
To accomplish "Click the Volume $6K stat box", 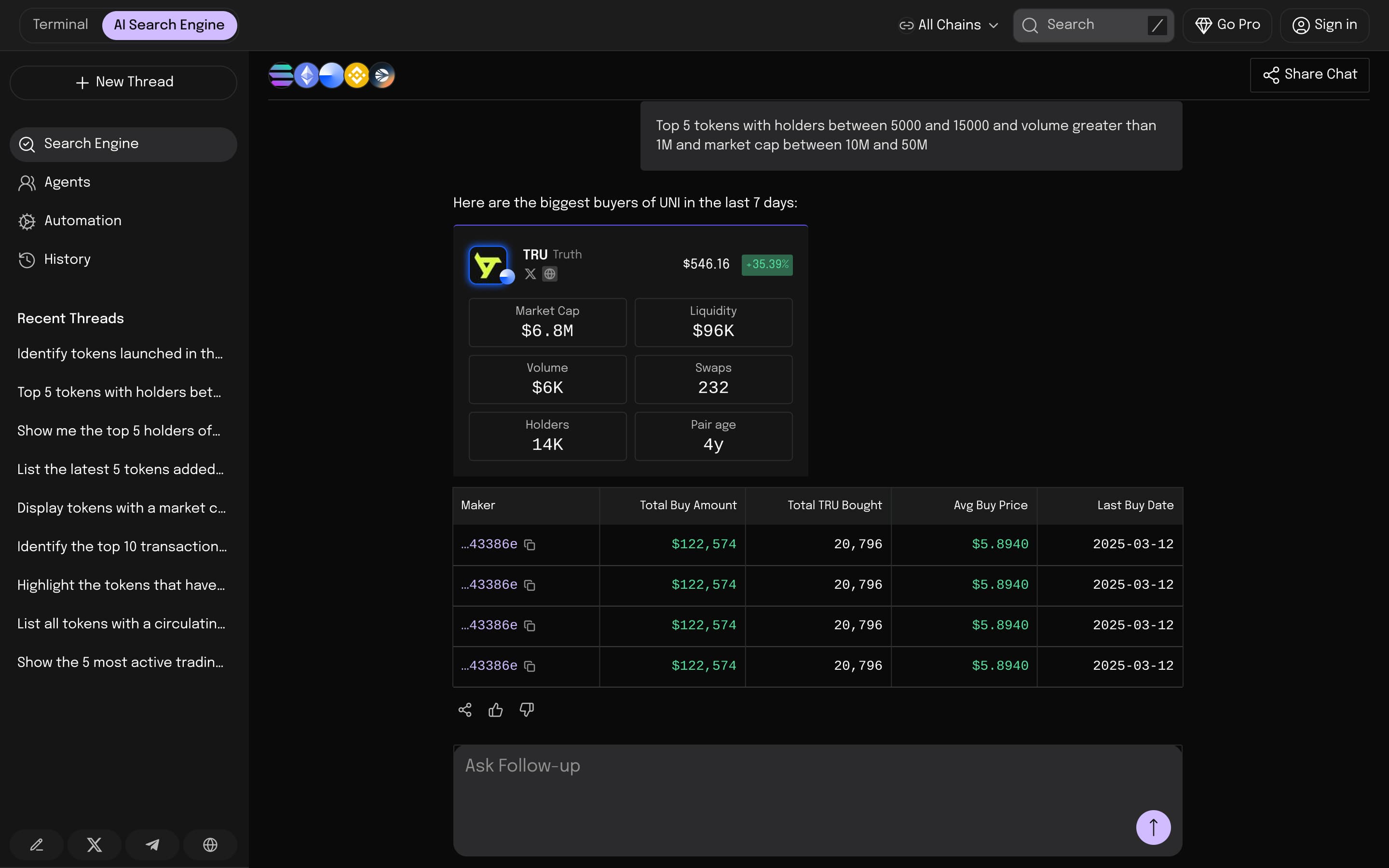I will 547,379.
